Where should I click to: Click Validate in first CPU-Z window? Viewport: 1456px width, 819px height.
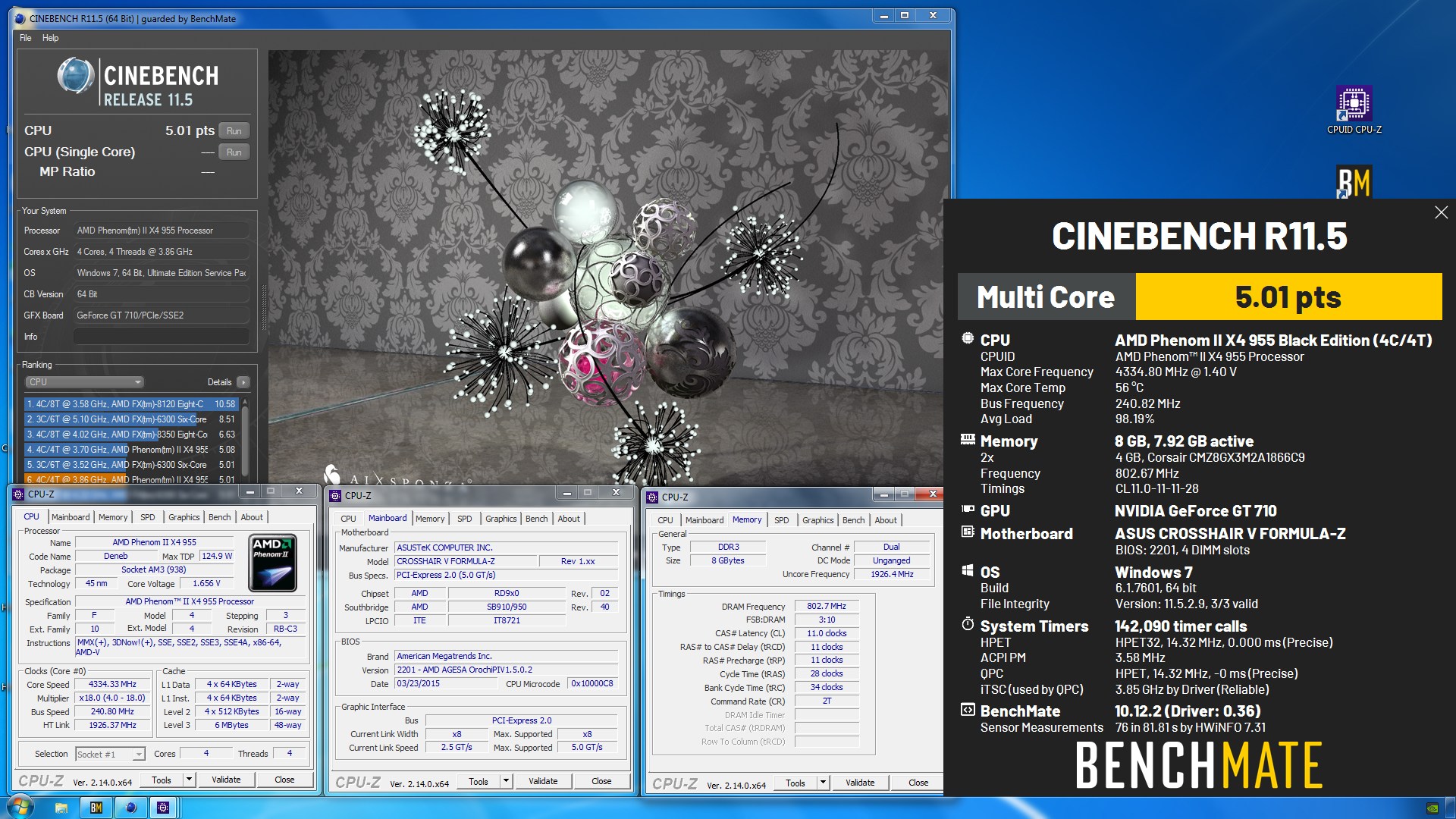(x=226, y=780)
